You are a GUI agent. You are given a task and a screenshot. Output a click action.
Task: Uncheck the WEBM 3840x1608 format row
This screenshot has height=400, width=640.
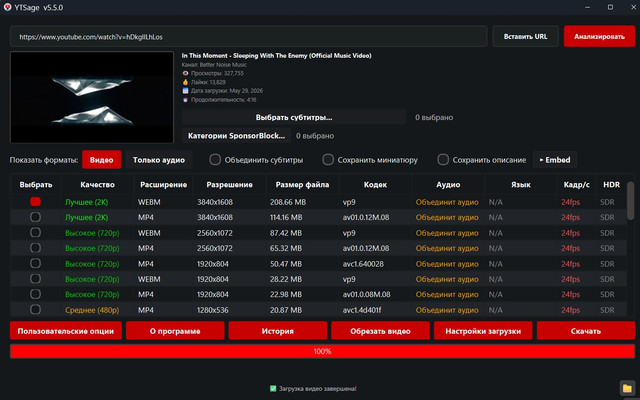coord(36,202)
